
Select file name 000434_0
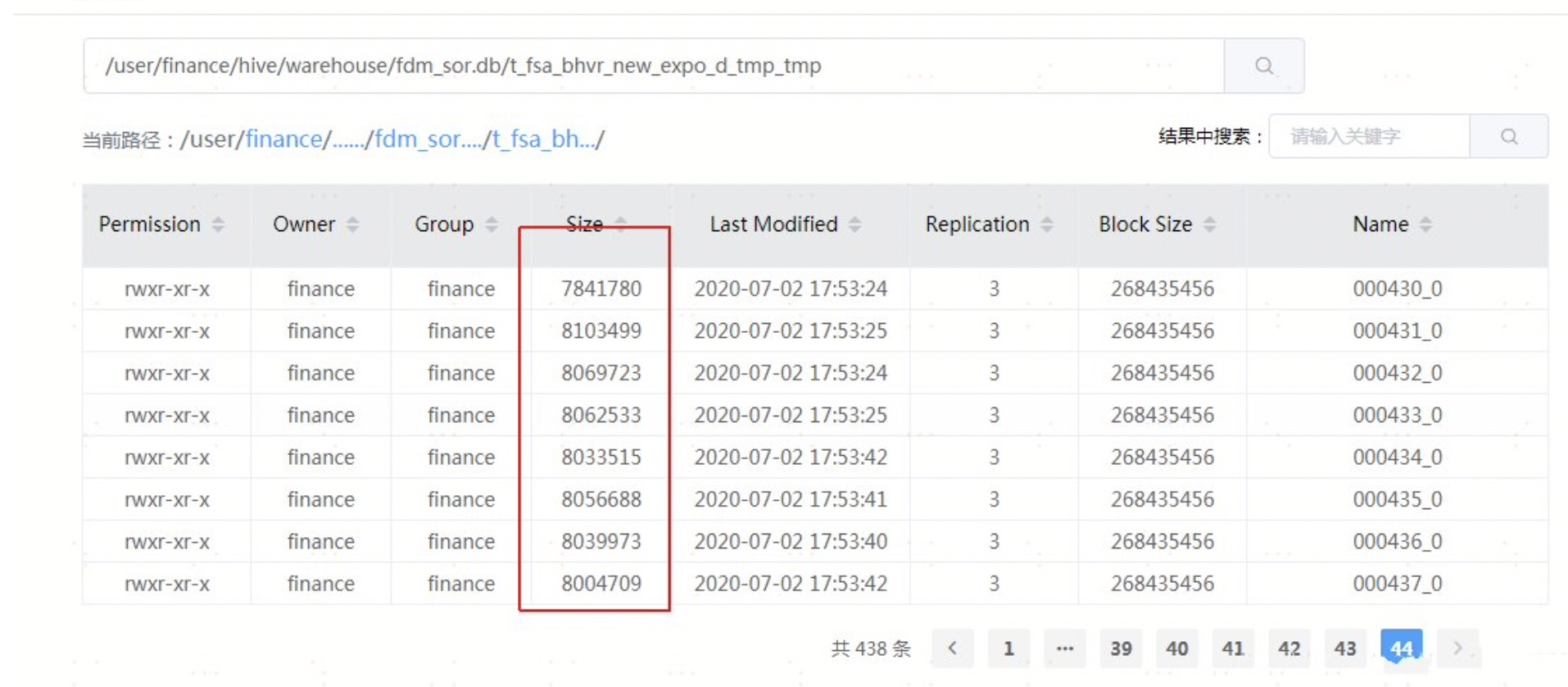[1398, 457]
